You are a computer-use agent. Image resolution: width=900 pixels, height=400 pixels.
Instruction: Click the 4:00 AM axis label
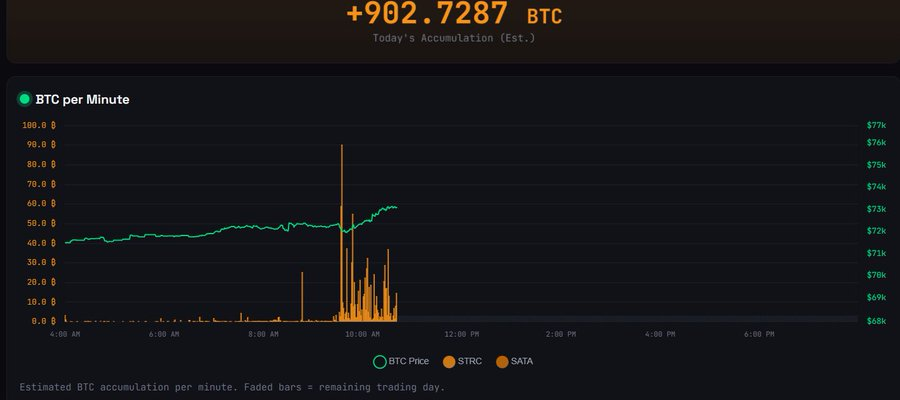coord(65,335)
